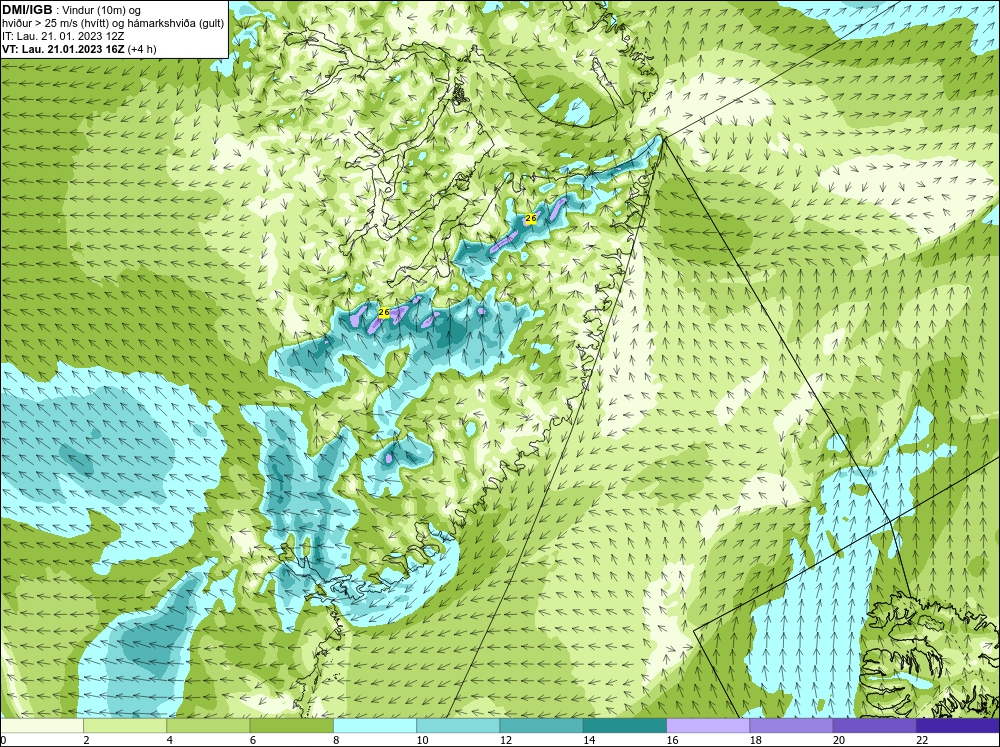This screenshot has height=747, width=1000.
Task: Click the 'hviður > 25 m/s (hvítt)' text line
Action: click(112, 23)
